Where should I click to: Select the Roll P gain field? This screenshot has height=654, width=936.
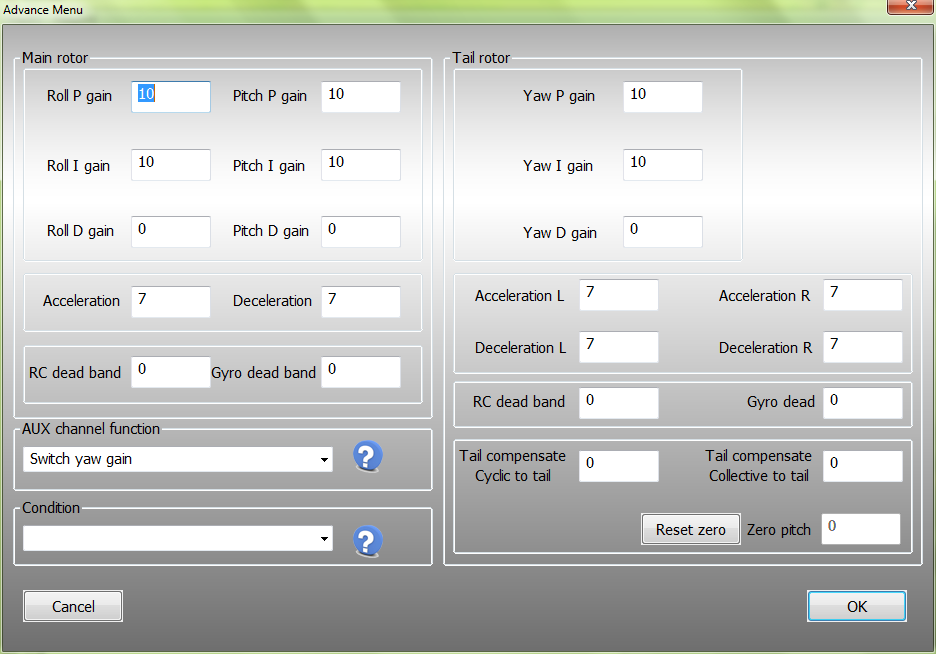click(x=171, y=97)
